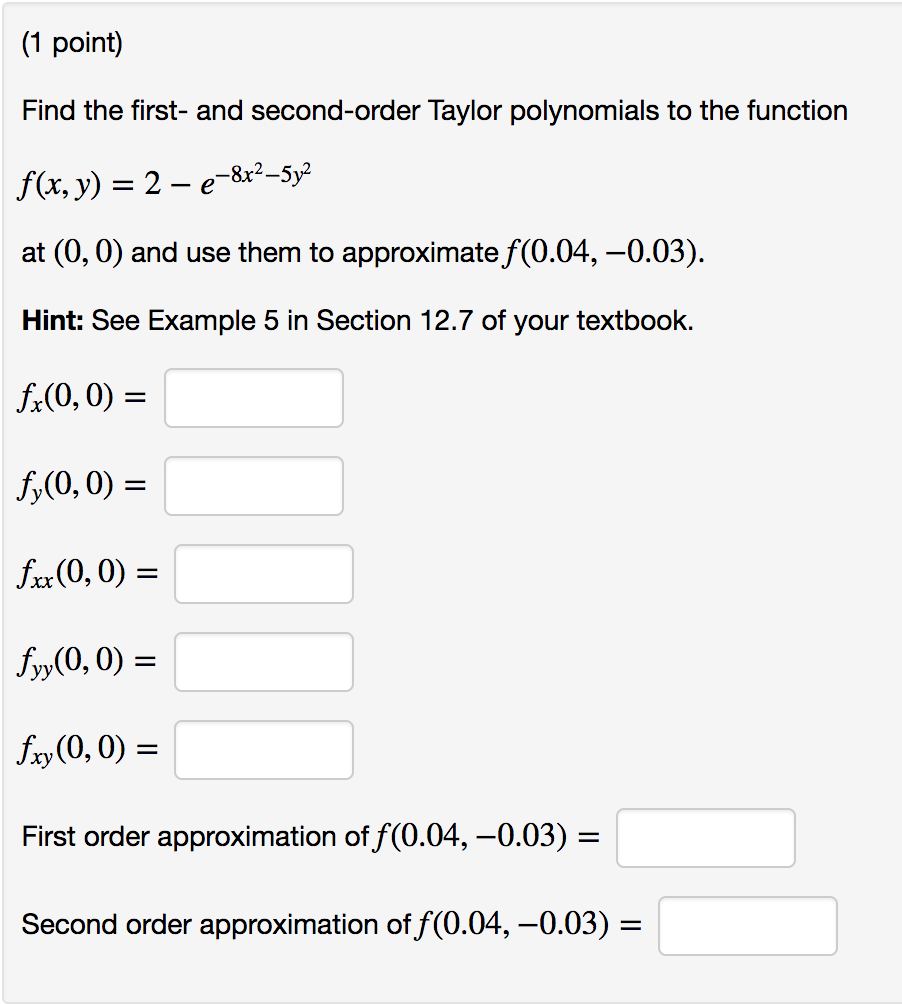Select the topmost empty answer box
Viewport: 902px width, 1004px height.
click(253, 397)
